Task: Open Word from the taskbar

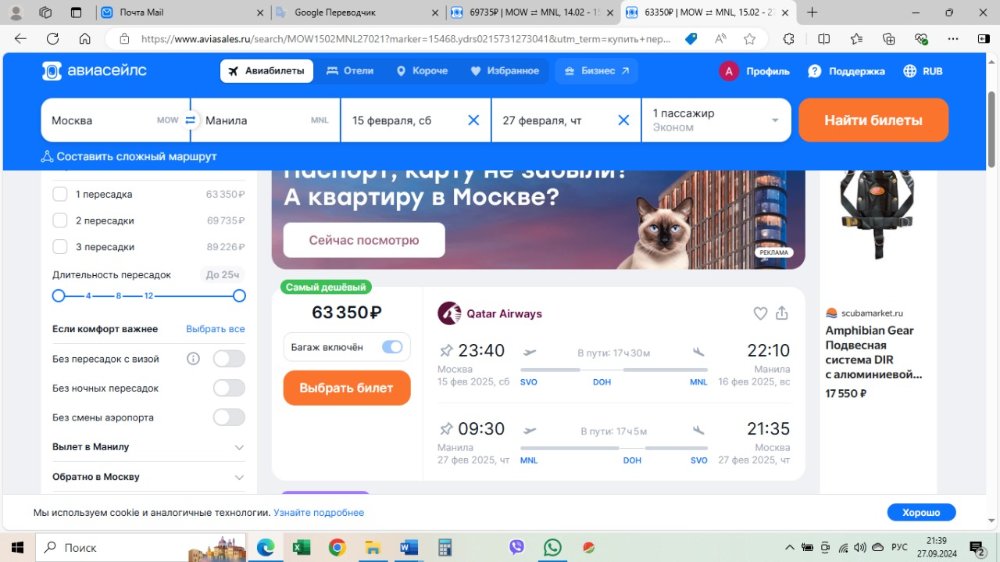Action: pyautogui.click(x=409, y=547)
